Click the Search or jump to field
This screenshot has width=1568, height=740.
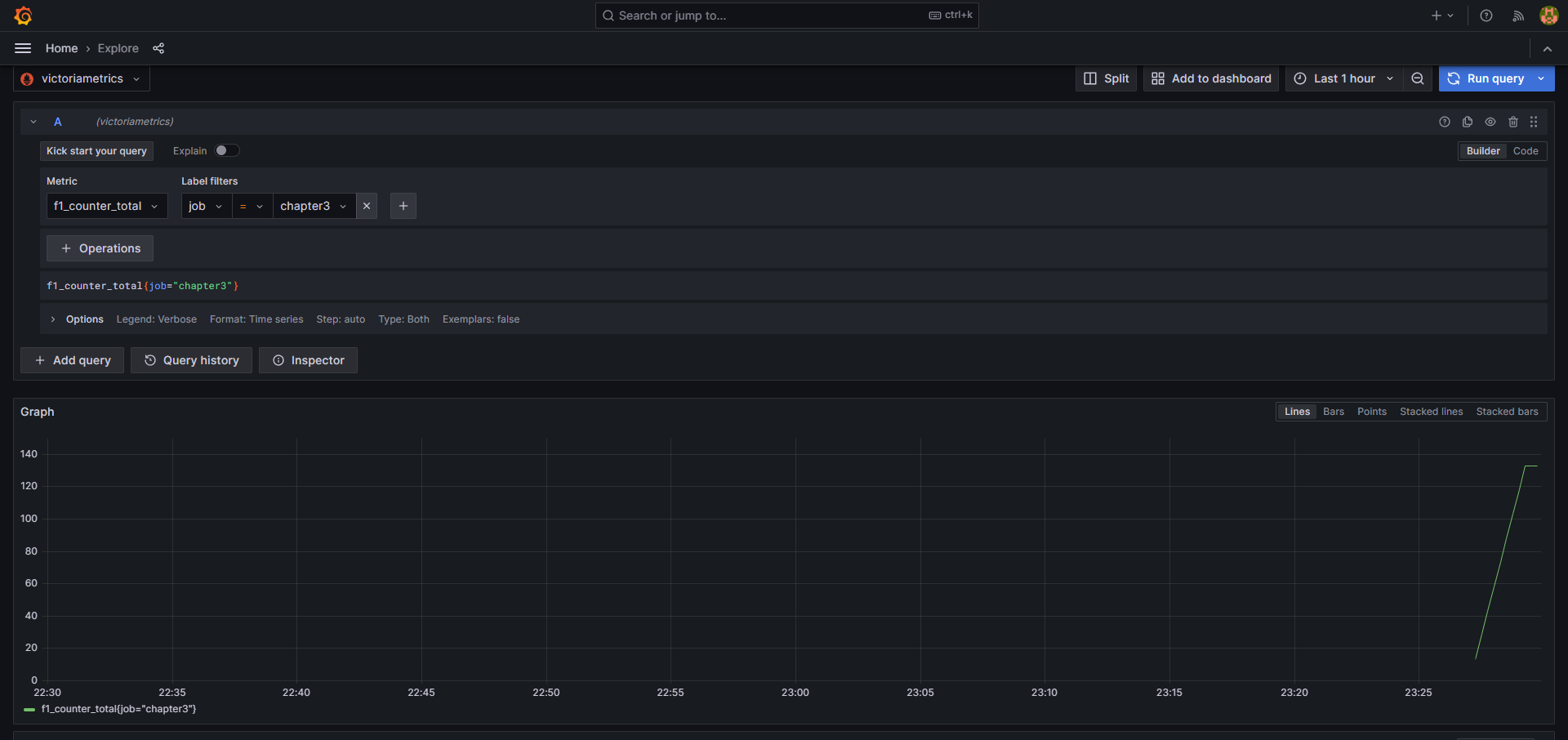coord(787,16)
